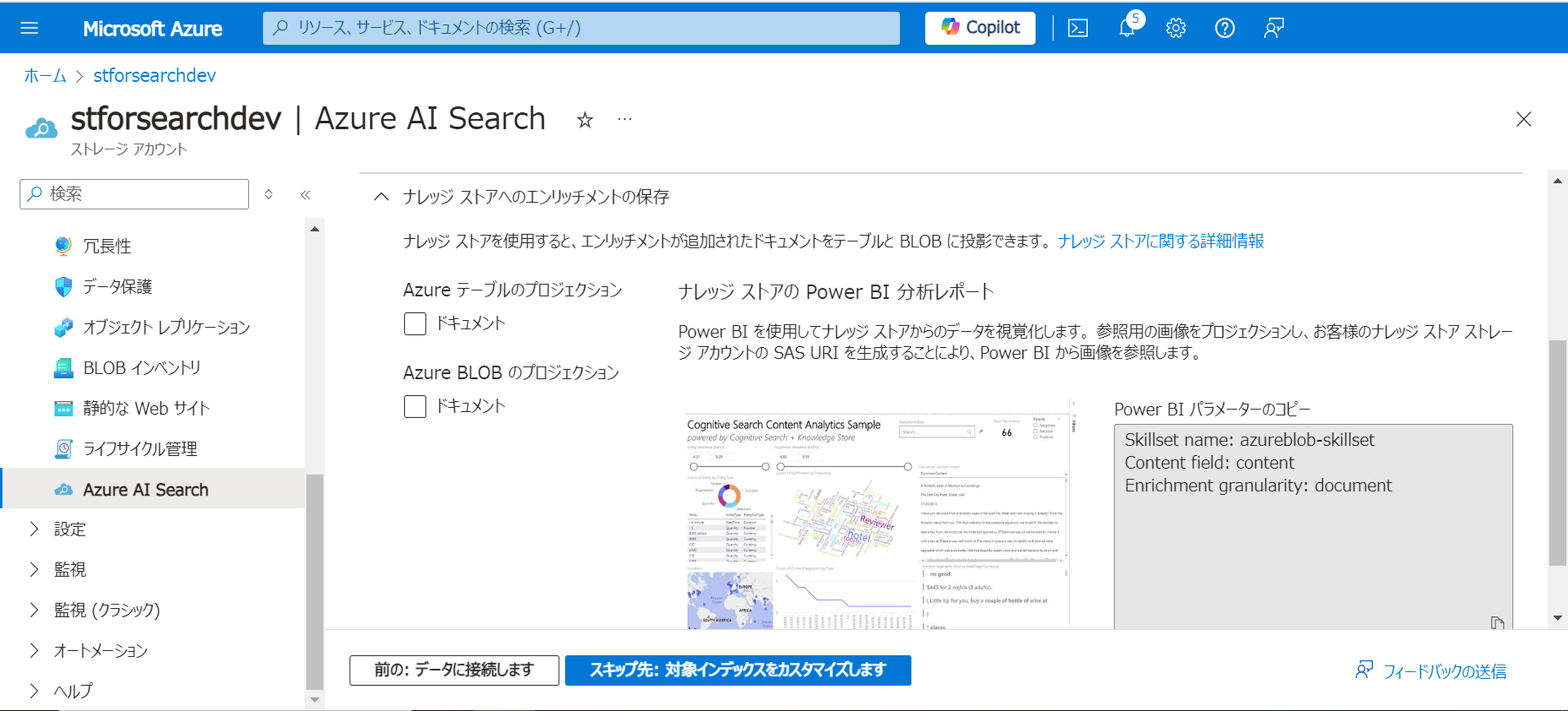Toggle expand-all arrows beside sidebar search
Viewport: 1568px width, 711px height.
269,195
